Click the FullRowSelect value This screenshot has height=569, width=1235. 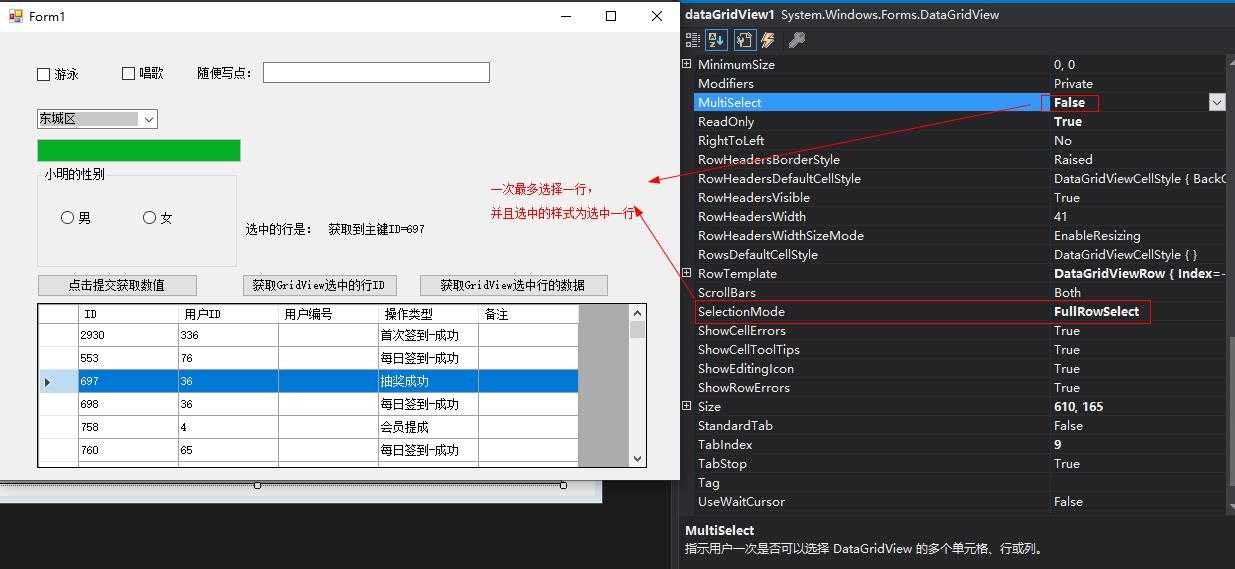click(1096, 311)
